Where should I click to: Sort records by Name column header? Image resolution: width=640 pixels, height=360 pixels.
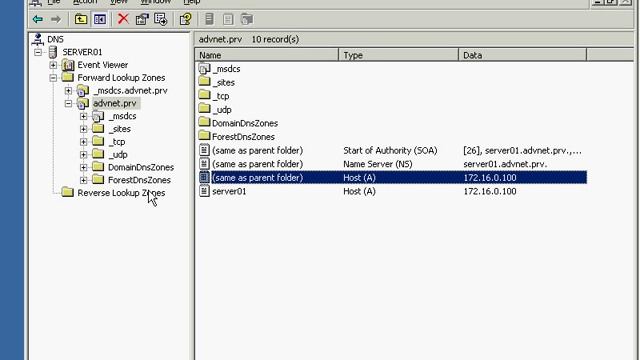click(267, 55)
